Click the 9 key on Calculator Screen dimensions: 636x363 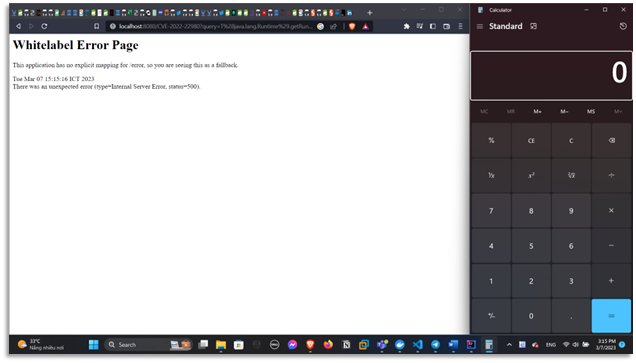[571, 210]
